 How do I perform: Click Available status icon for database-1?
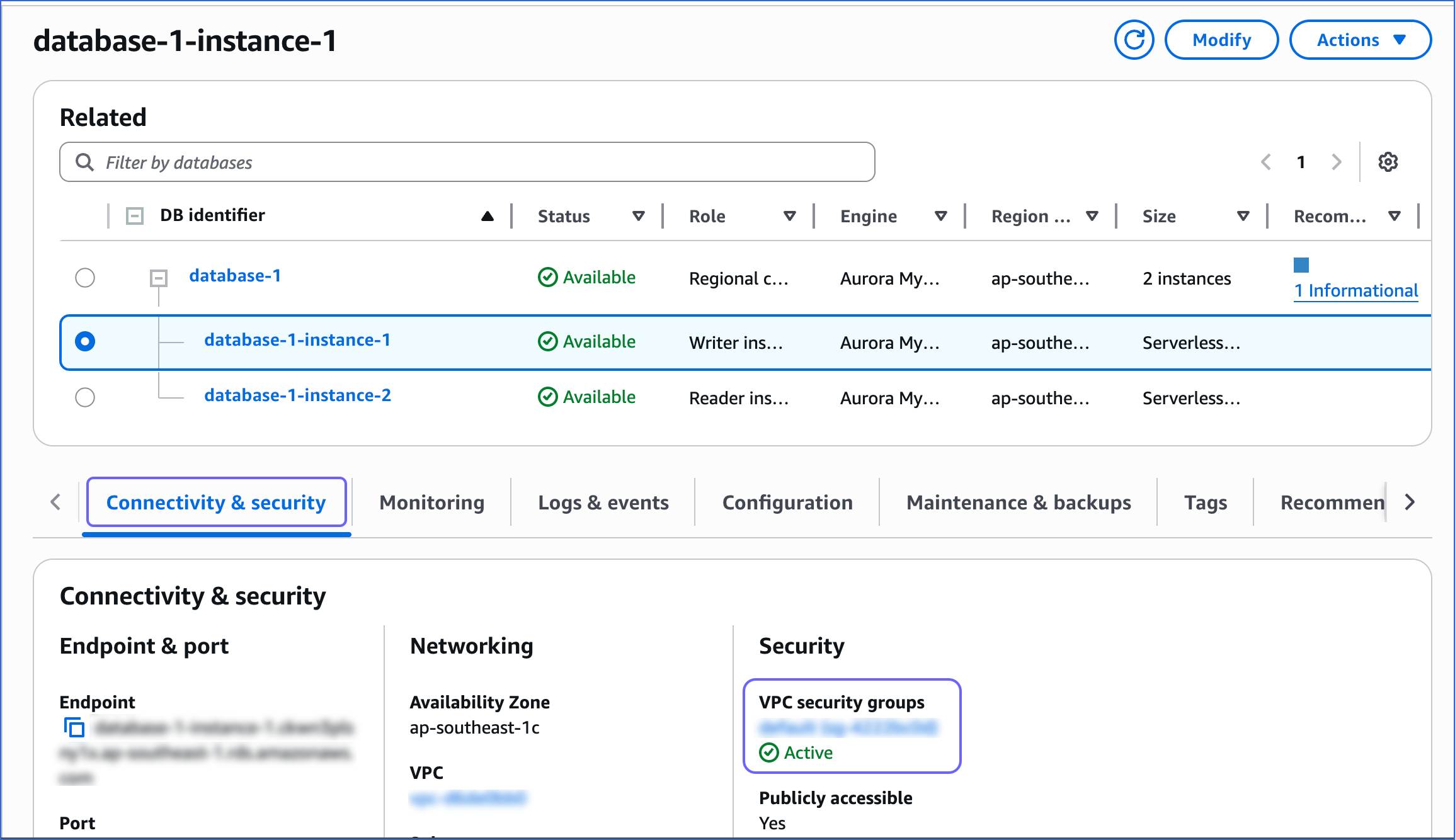point(548,277)
